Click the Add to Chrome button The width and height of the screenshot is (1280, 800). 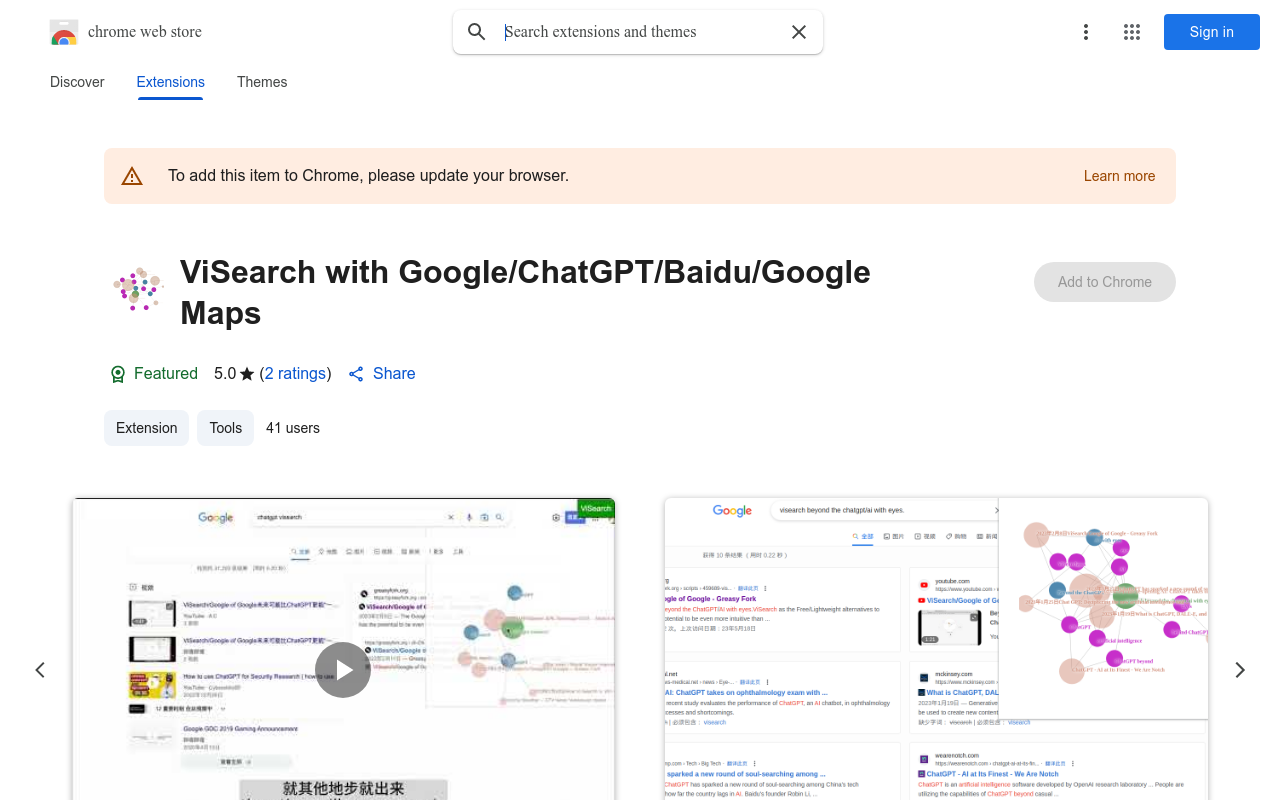[1104, 282]
